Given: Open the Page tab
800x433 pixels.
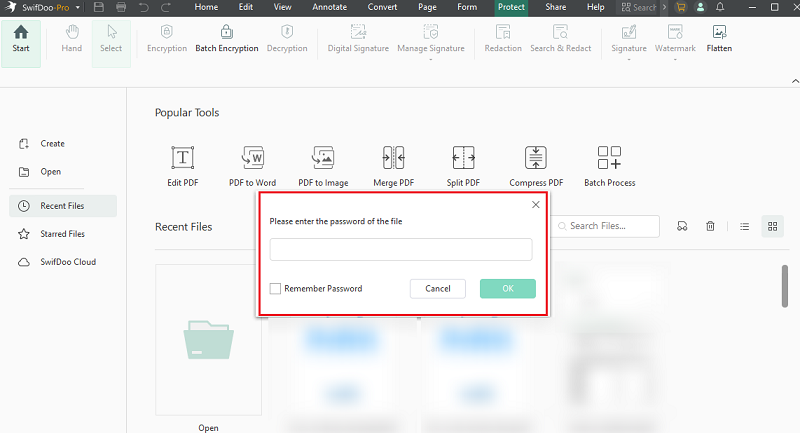Looking at the screenshot, I should click(427, 7).
